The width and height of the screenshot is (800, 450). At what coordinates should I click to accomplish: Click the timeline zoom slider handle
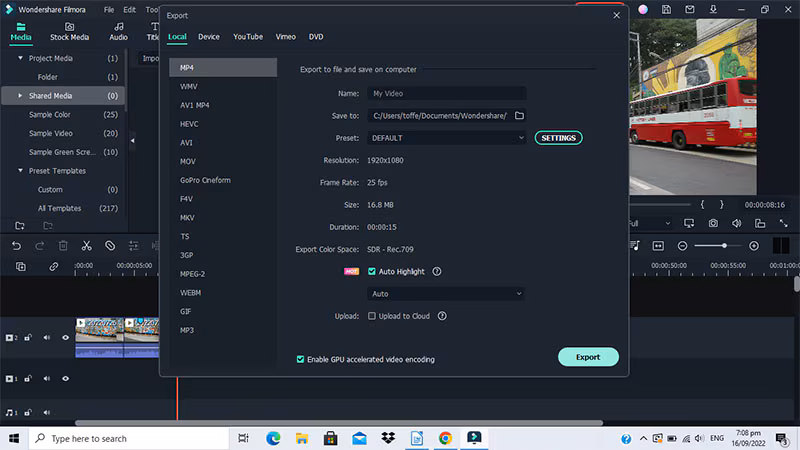[x=724, y=246]
